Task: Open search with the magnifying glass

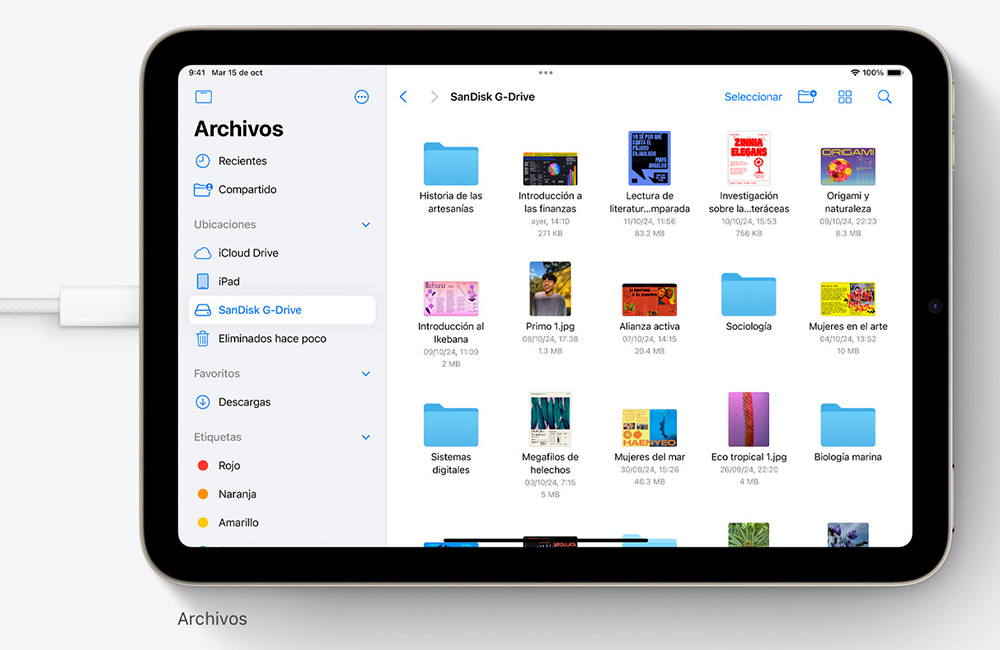Action: (884, 97)
